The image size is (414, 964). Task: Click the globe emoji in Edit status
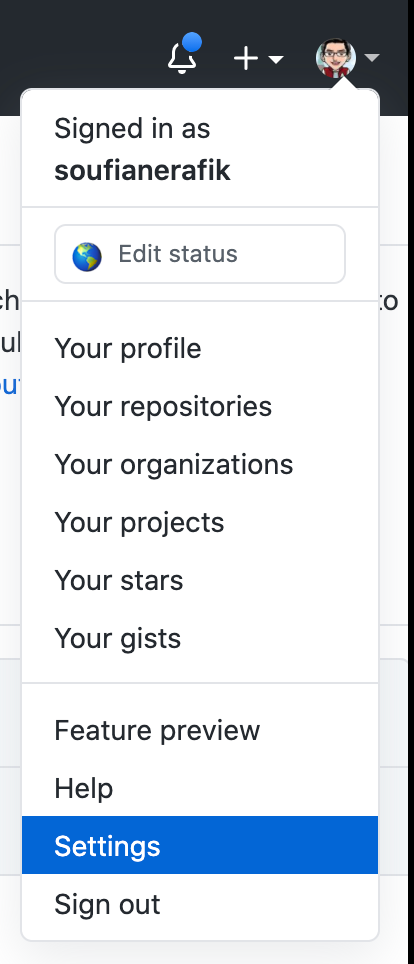87,256
